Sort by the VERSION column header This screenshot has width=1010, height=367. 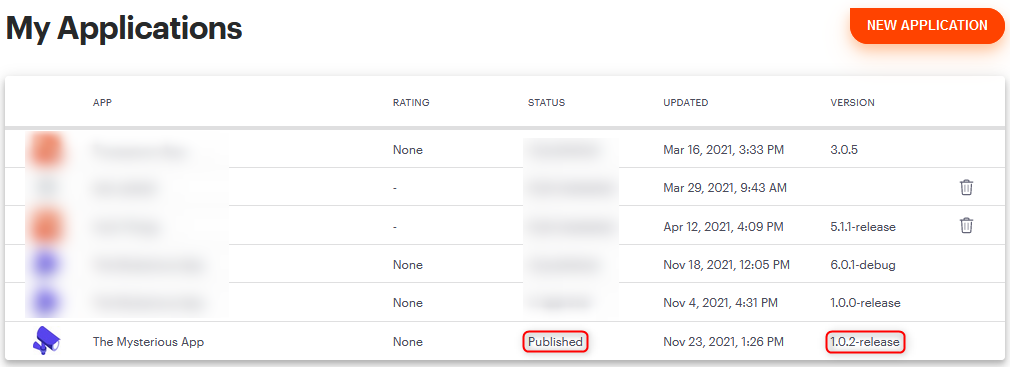(x=852, y=102)
